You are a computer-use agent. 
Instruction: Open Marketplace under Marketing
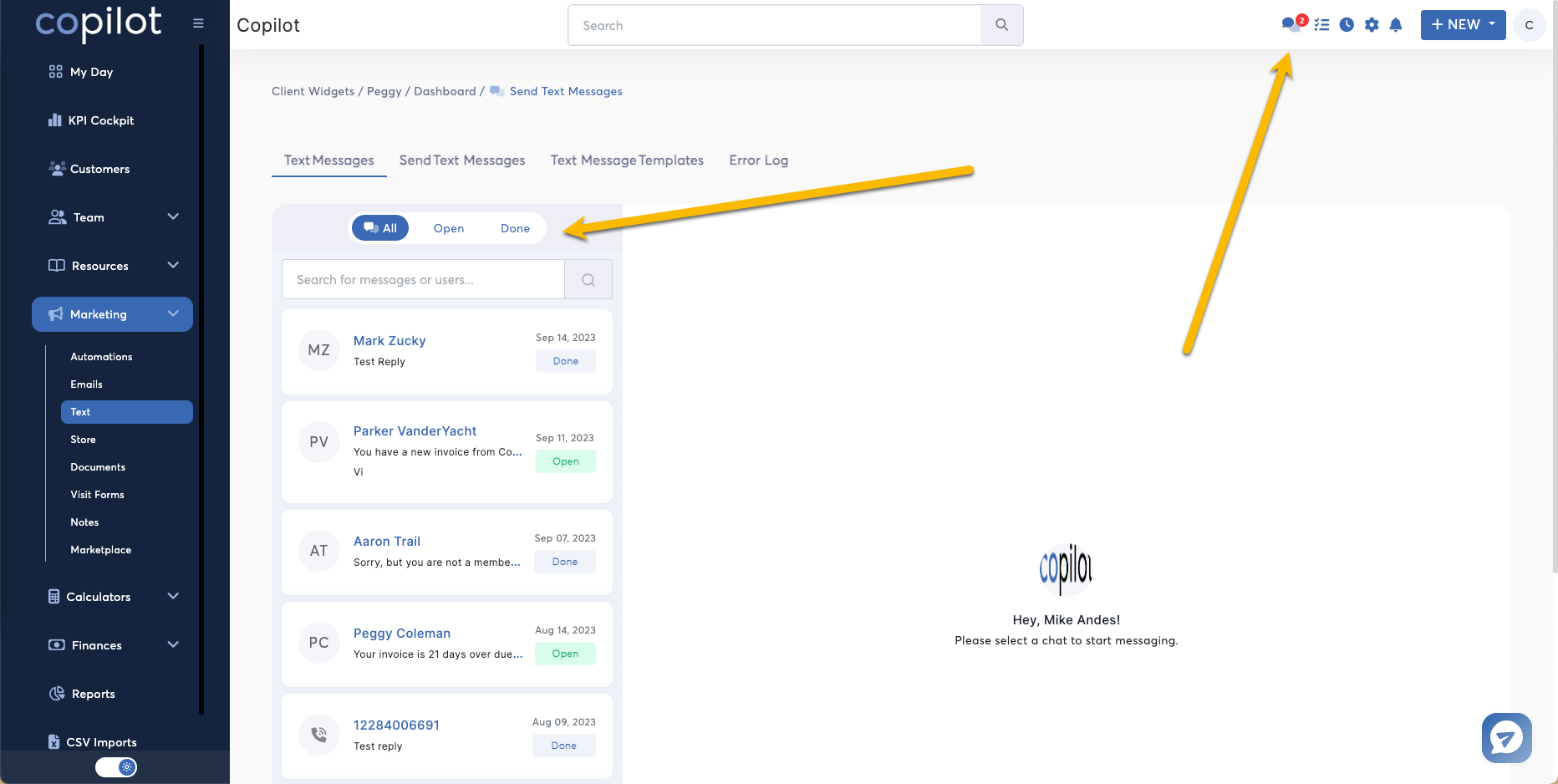coord(100,550)
